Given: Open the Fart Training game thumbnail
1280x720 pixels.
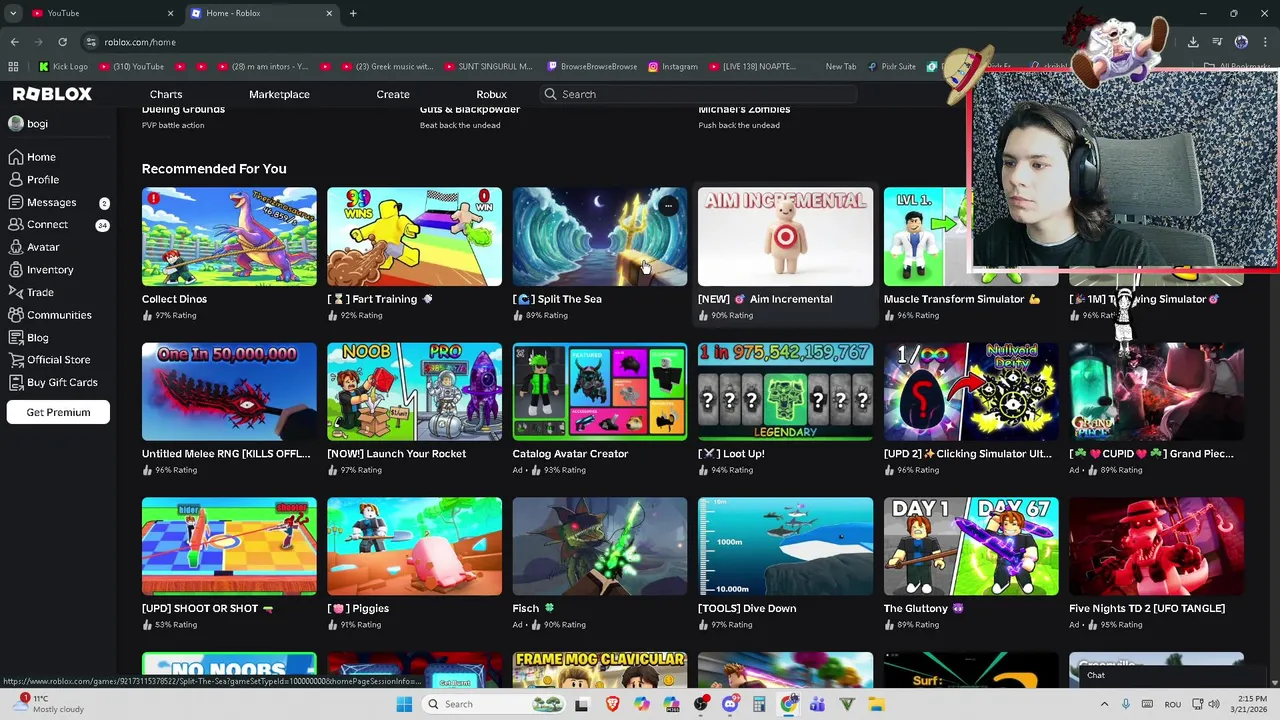Looking at the screenshot, I should [x=414, y=237].
